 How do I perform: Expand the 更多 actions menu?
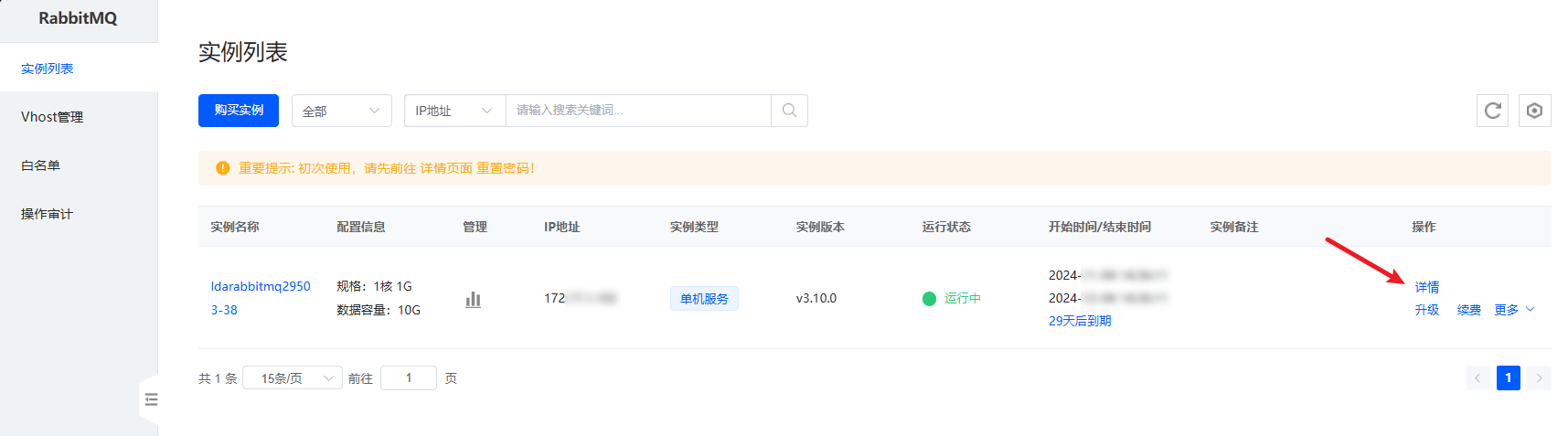(1513, 310)
